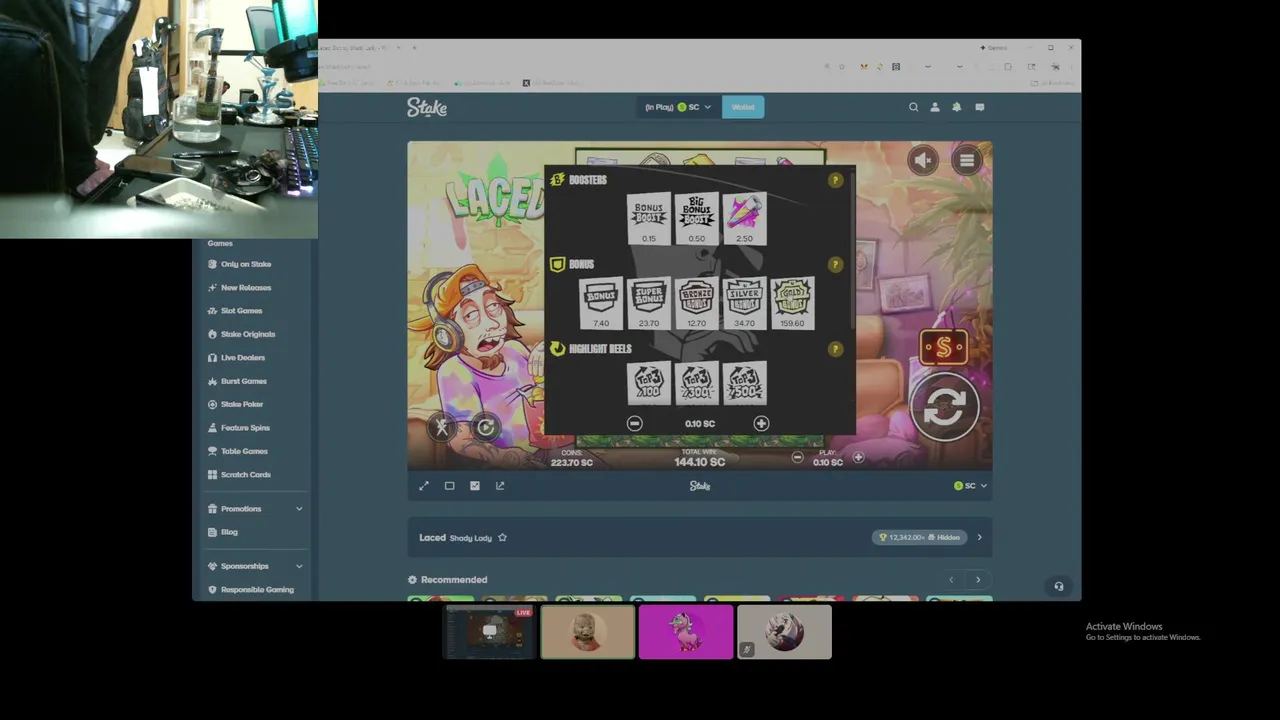Open the notifications bell

[x=957, y=107]
